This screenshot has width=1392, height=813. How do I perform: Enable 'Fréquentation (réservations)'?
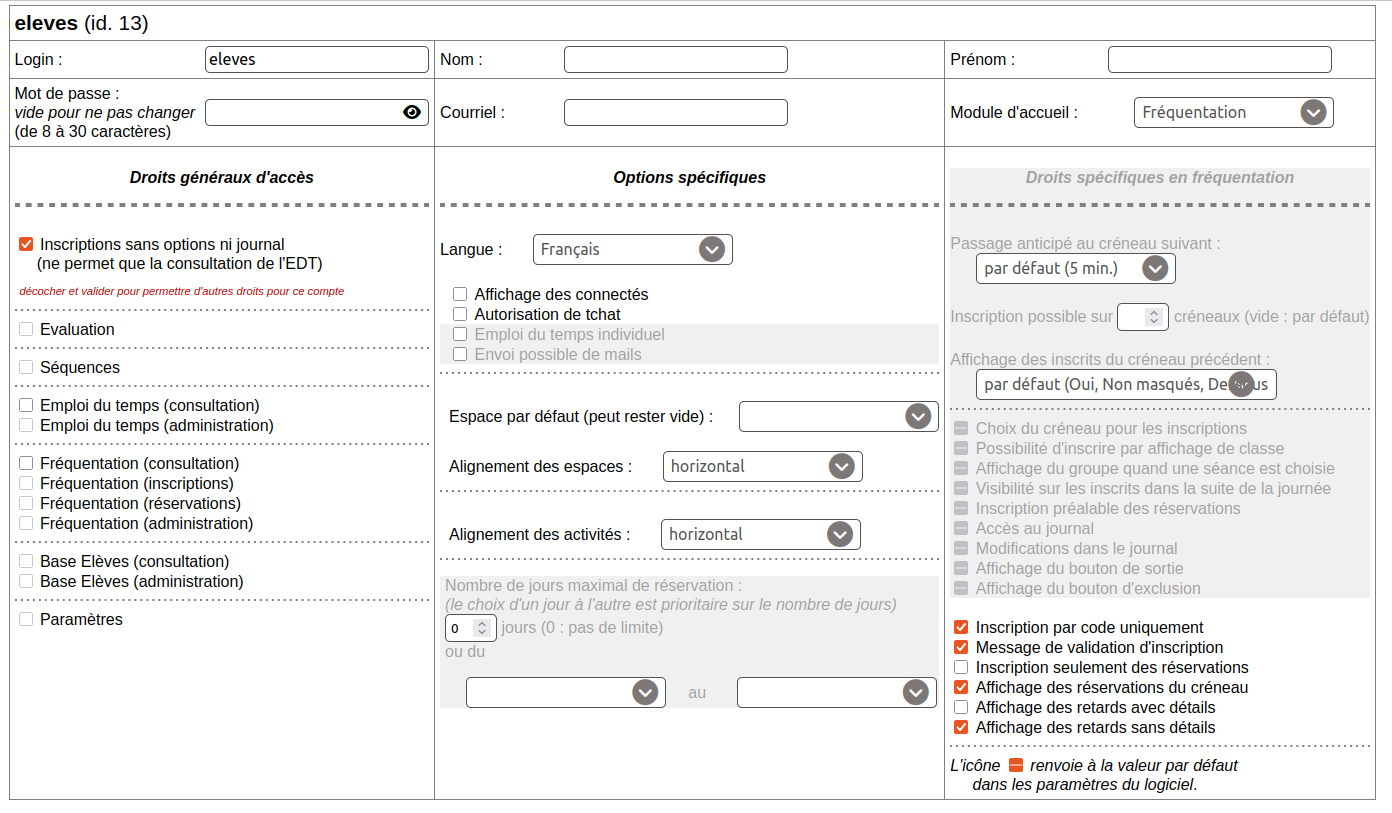point(26,503)
